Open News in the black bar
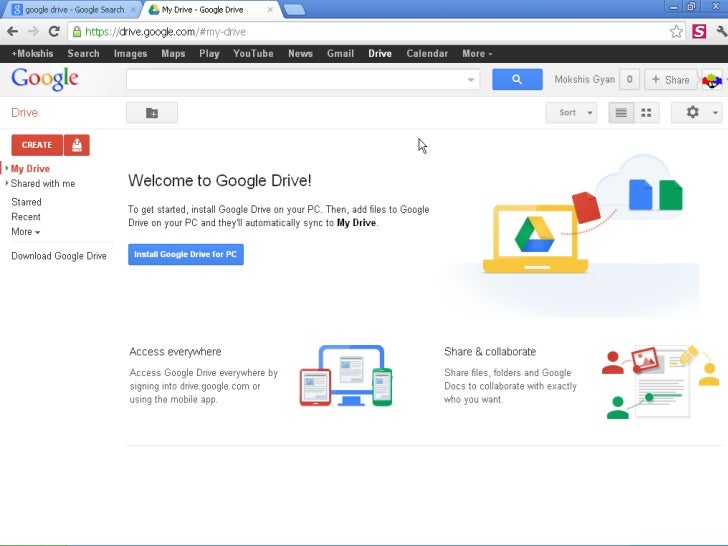The image size is (728, 546). (300, 54)
